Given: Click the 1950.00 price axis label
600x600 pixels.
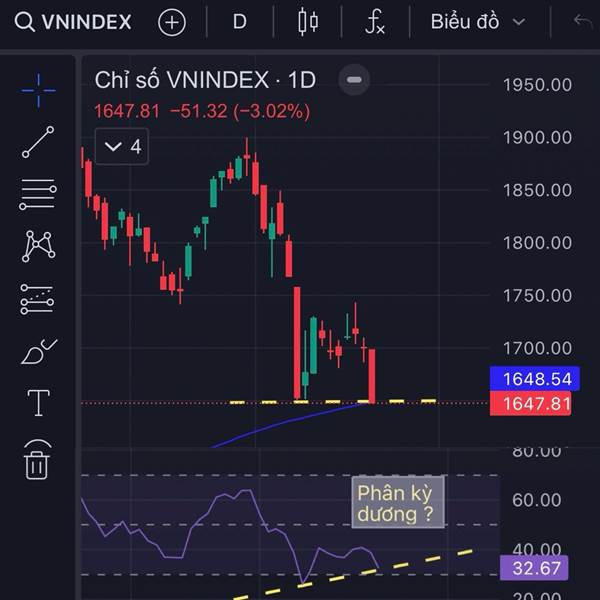Looking at the screenshot, I should coord(537,85).
